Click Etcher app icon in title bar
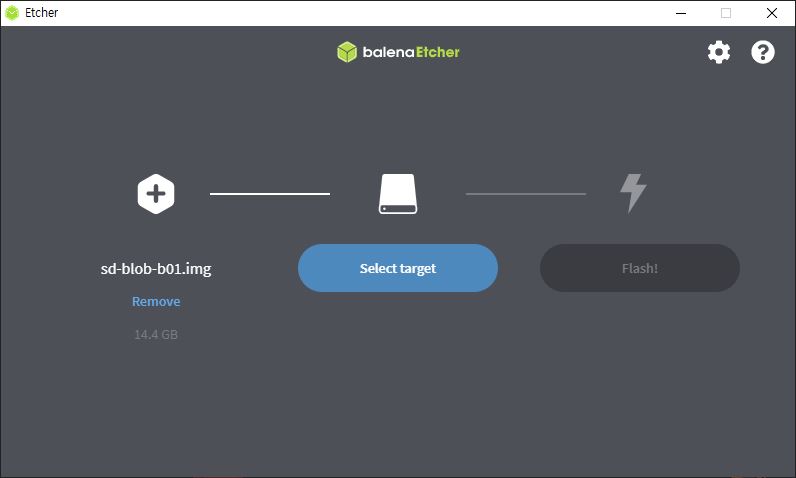Image resolution: width=796 pixels, height=478 pixels. tap(12, 13)
